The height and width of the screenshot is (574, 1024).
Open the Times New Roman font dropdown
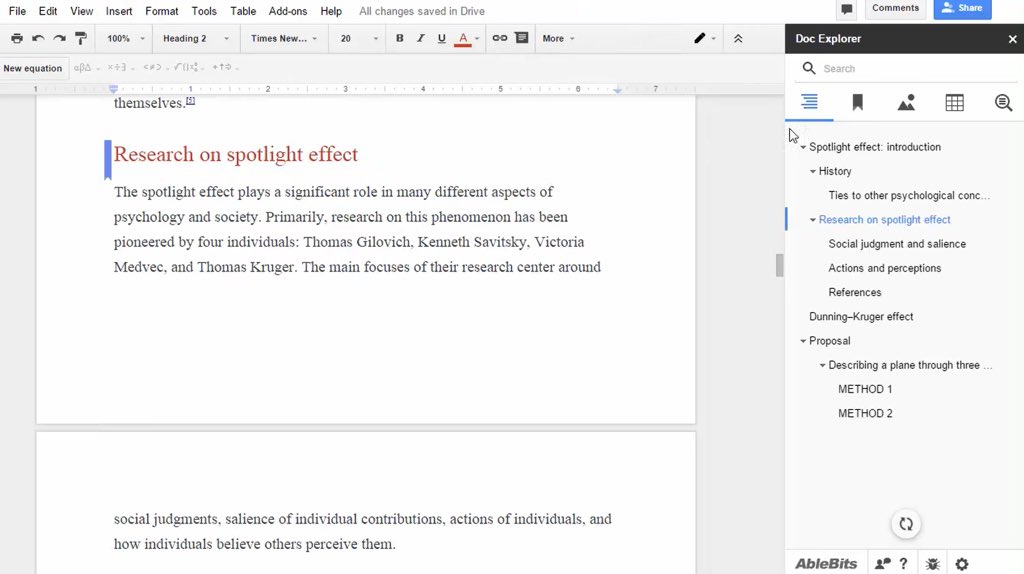284,39
